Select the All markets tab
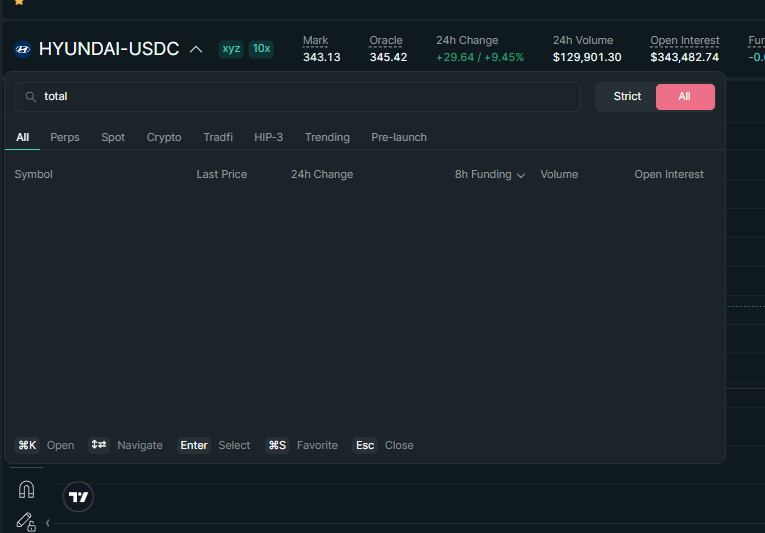 coord(22,138)
